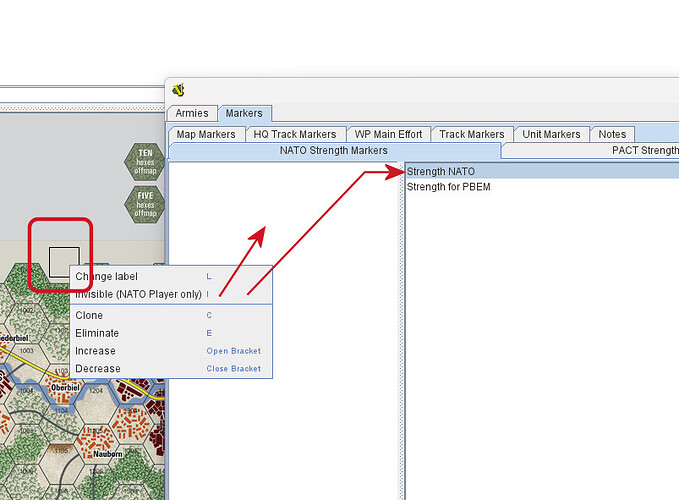The image size is (679, 500).
Task: Choose Change label from context menu
Action: 107,276
